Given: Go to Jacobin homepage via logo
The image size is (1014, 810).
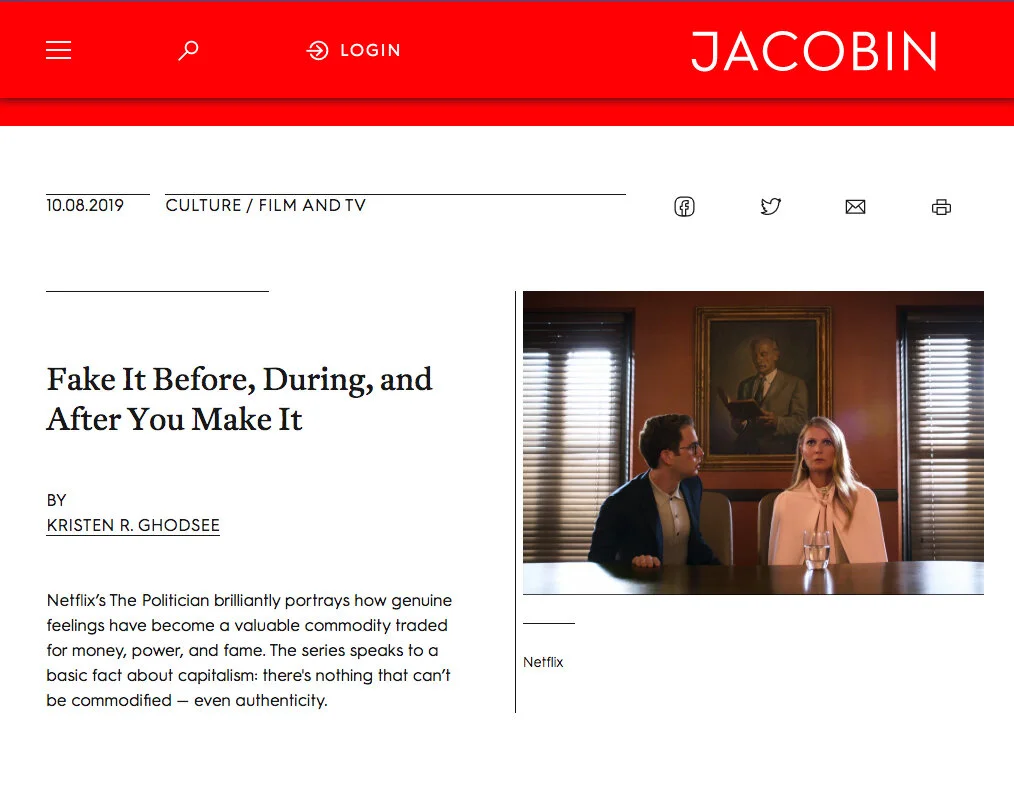Looking at the screenshot, I should point(815,51).
